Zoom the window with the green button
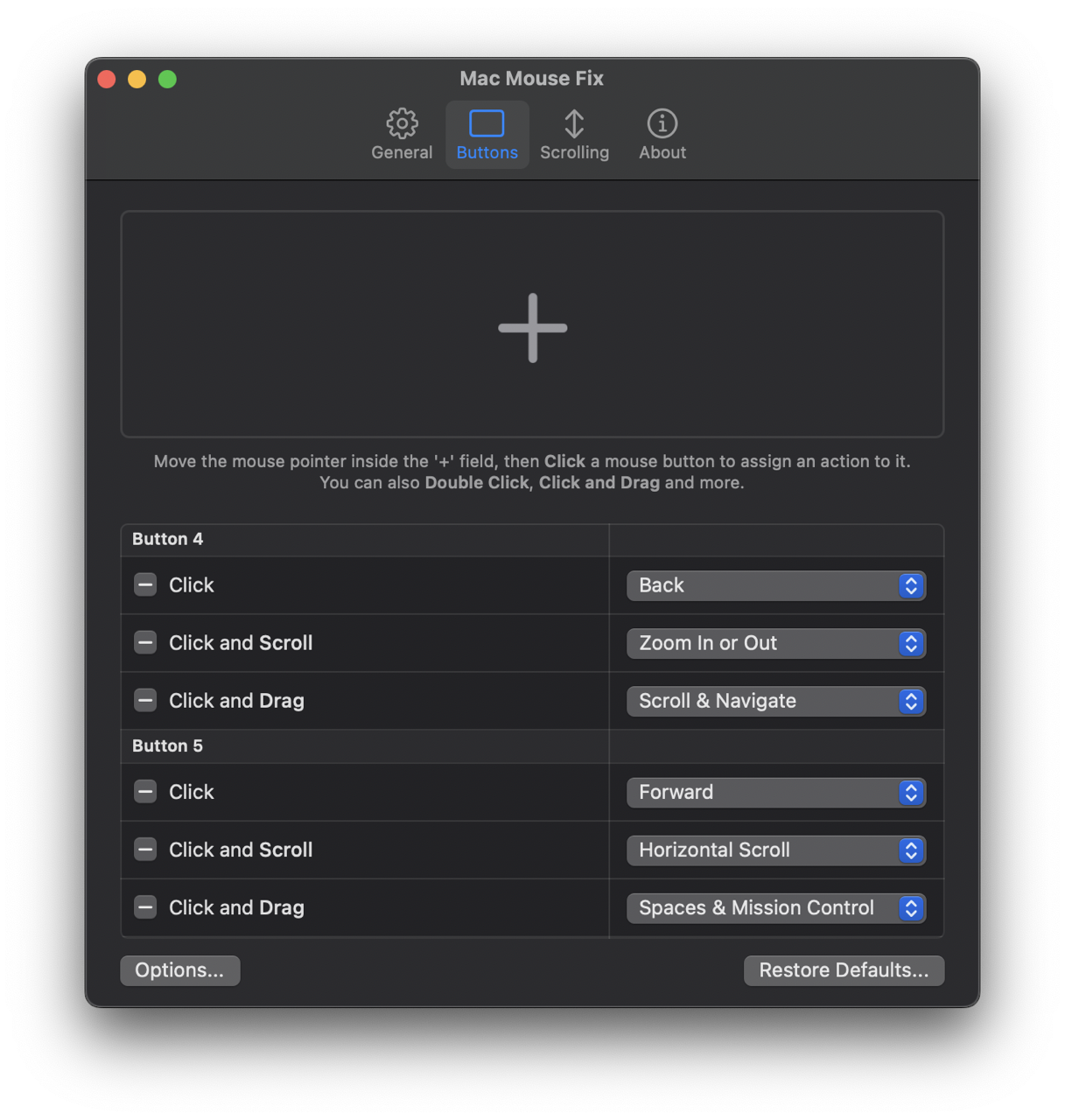This screenshot has width=1065, height=1120. click(x=167, y=80)
